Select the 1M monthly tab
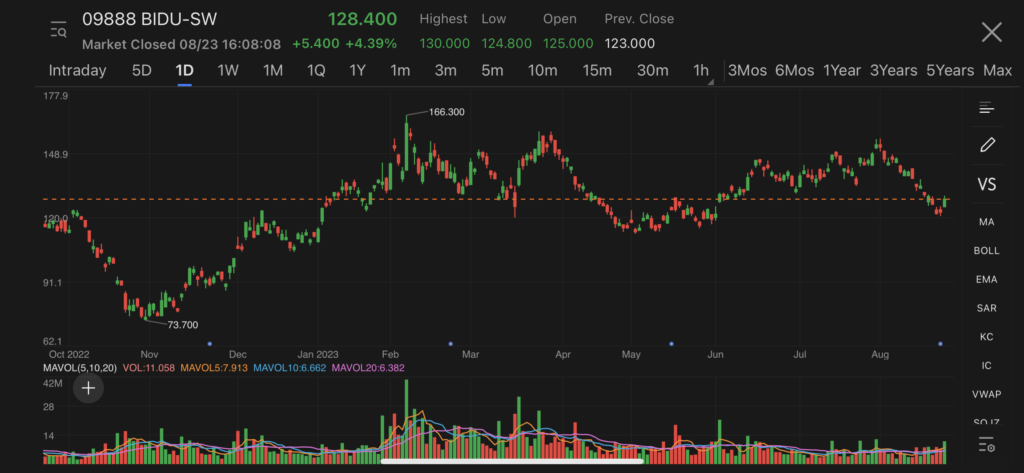The height and width of the screenshot is (473, 1024). point(273,71)
